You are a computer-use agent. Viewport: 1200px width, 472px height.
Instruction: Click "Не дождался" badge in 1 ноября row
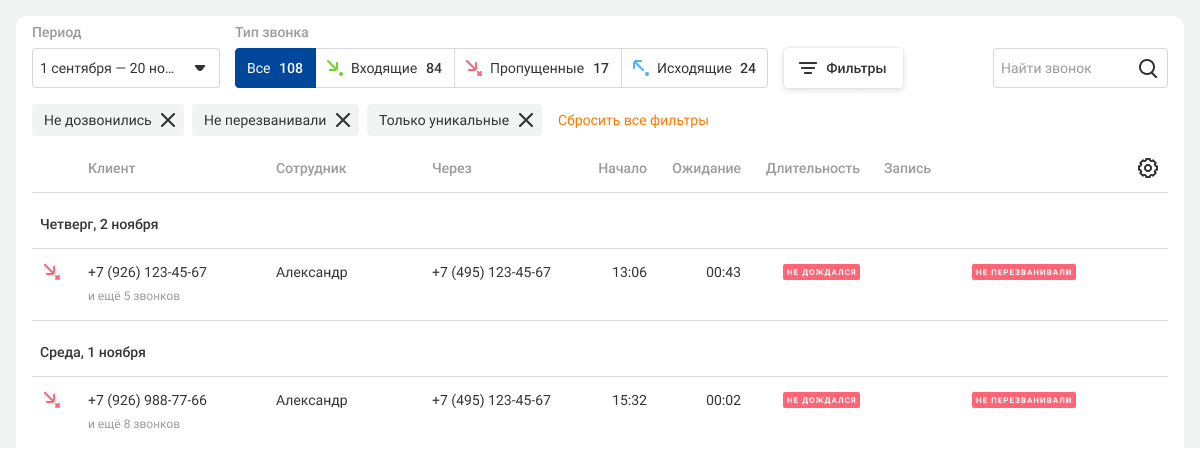[821, 400]
